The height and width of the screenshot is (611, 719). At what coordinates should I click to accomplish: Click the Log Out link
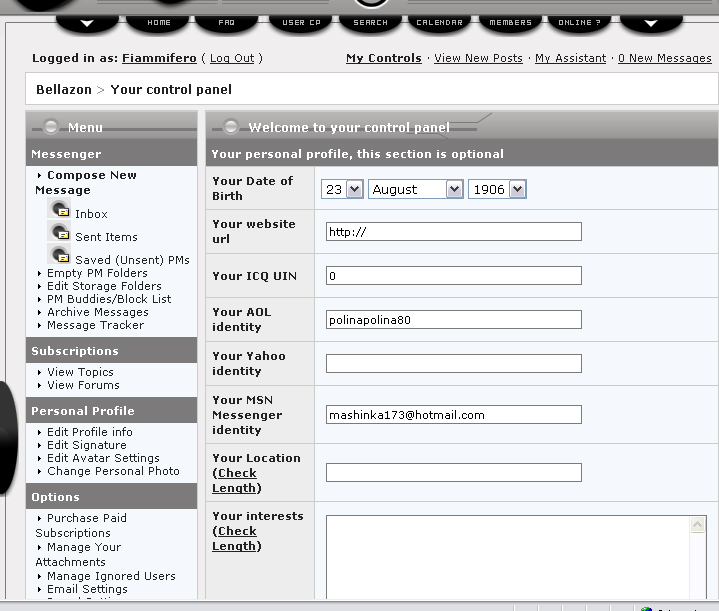click(232, 59)
